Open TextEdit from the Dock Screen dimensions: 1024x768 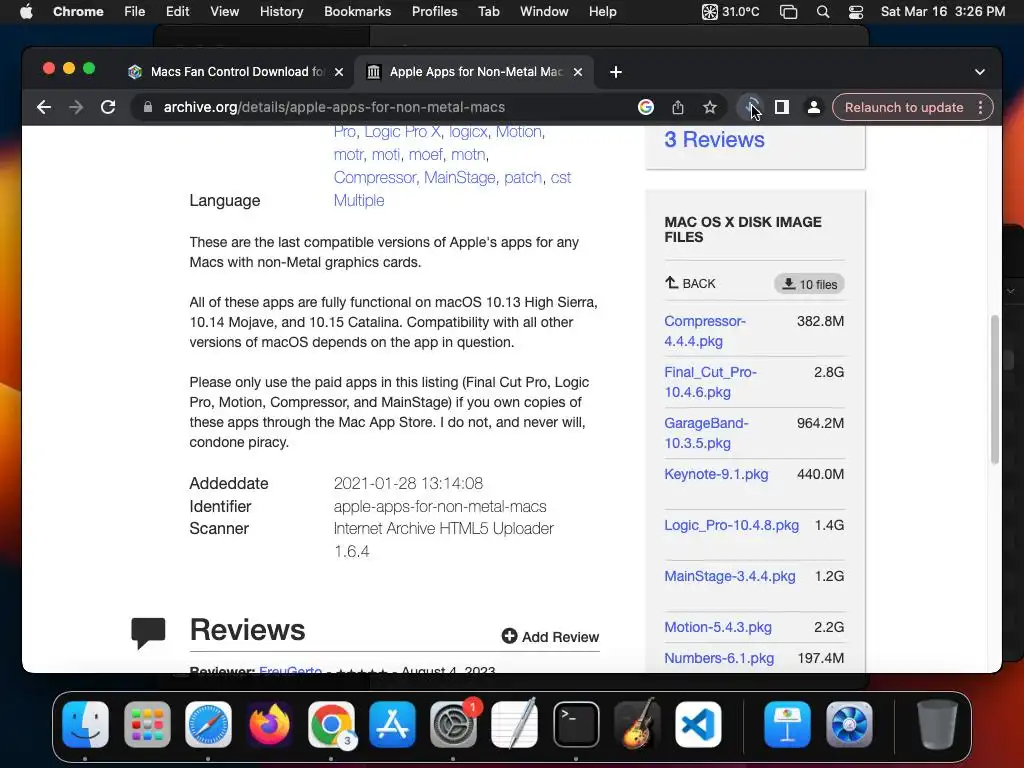(515, 724)
